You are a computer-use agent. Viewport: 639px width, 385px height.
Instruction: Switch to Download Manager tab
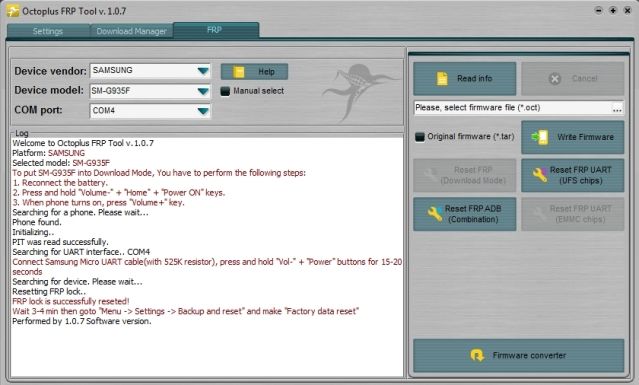click(131, 31)
